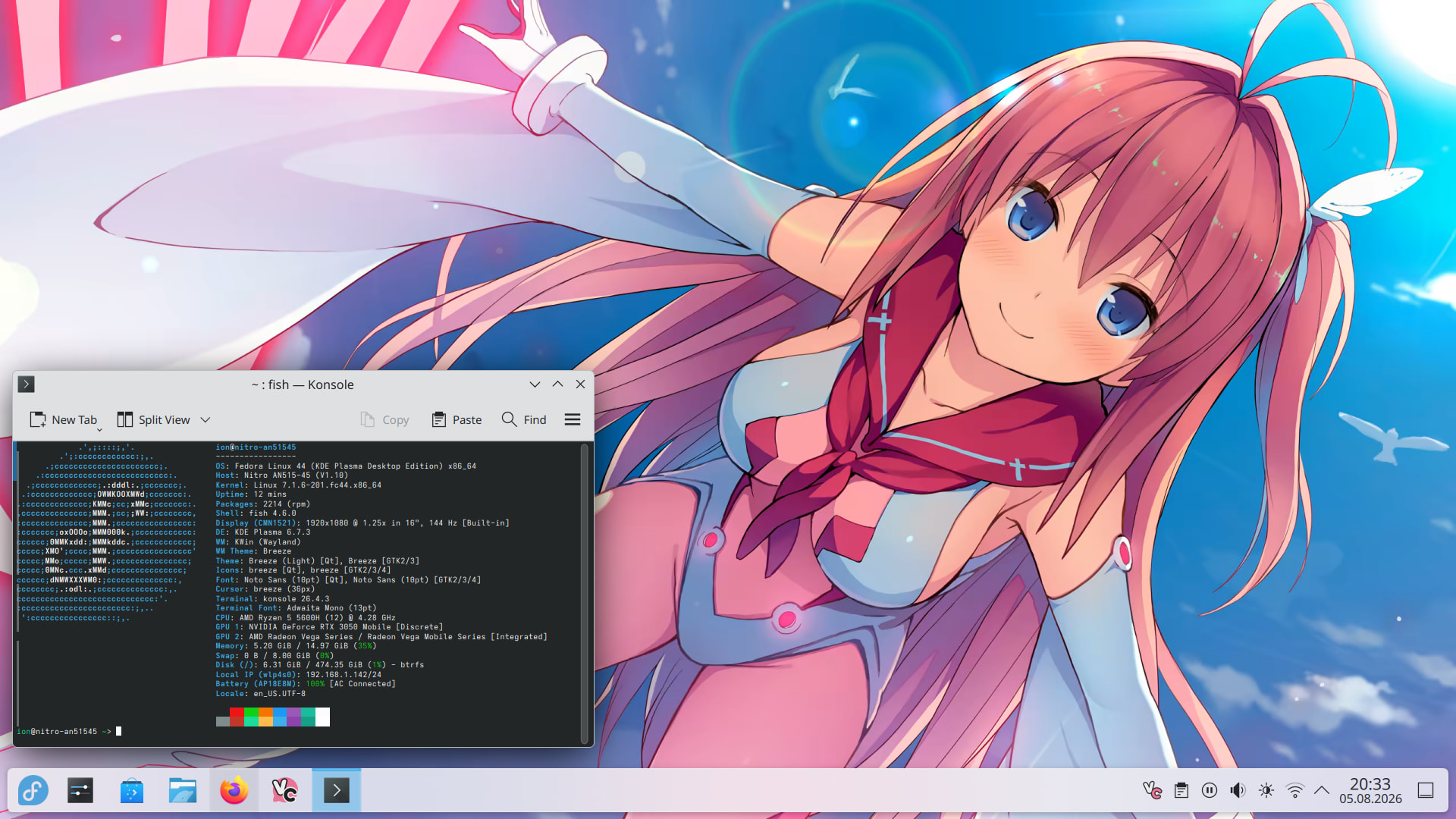Click the Peek at Desktop button
This screenshot has height=819, width=1456.
1426,791
